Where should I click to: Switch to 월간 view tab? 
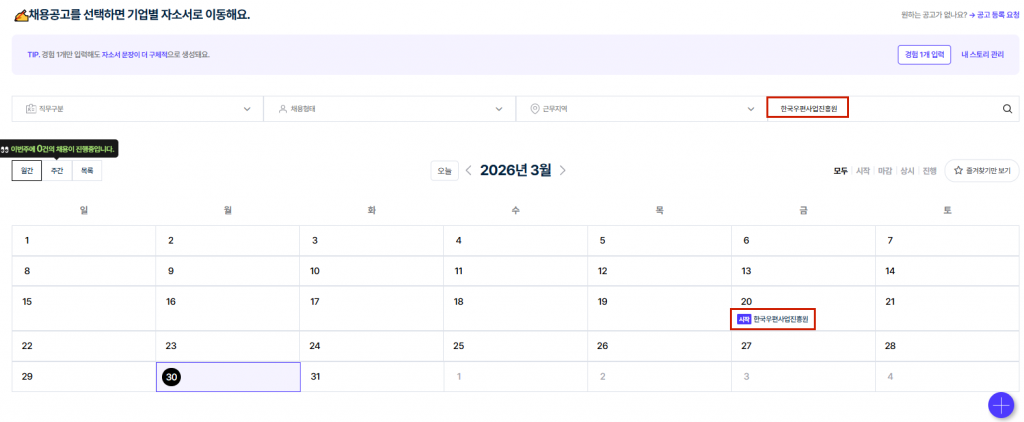click(27, 171)
